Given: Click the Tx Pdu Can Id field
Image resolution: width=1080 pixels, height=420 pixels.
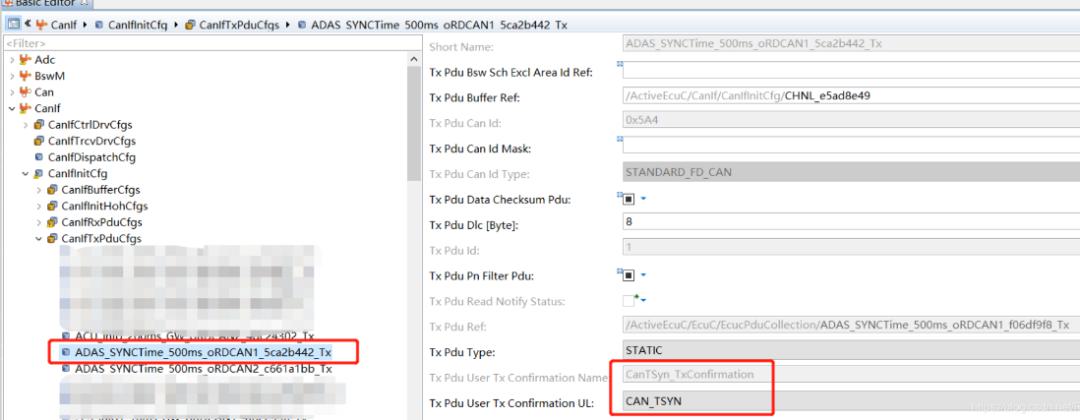Looking at the screenshot, I should pyautogui.click(x=851, y=119).
